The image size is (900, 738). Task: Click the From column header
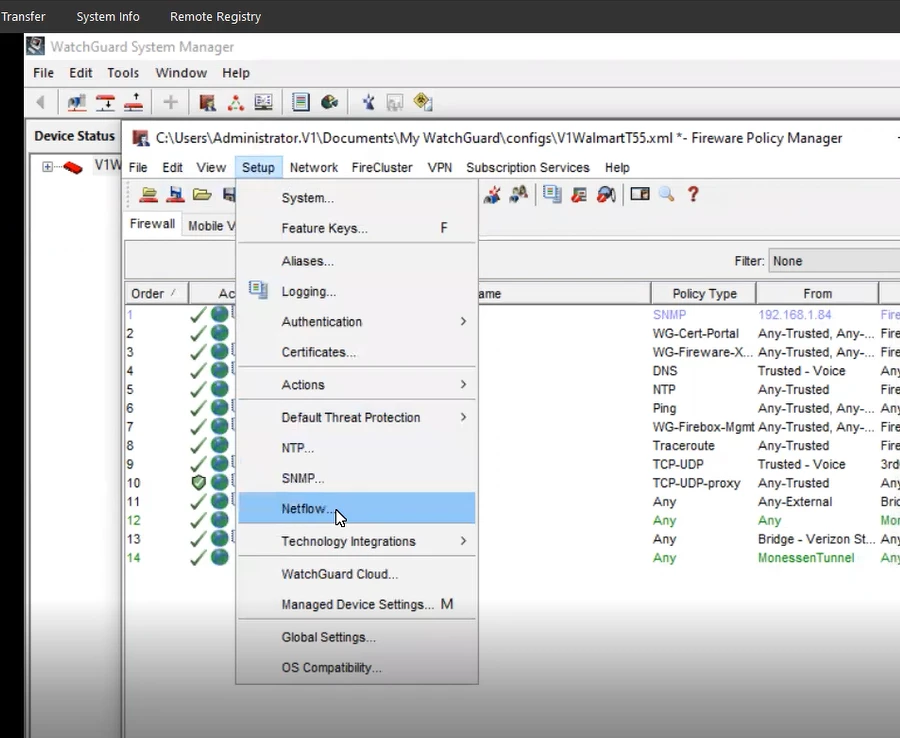click(x=817, y=293)
